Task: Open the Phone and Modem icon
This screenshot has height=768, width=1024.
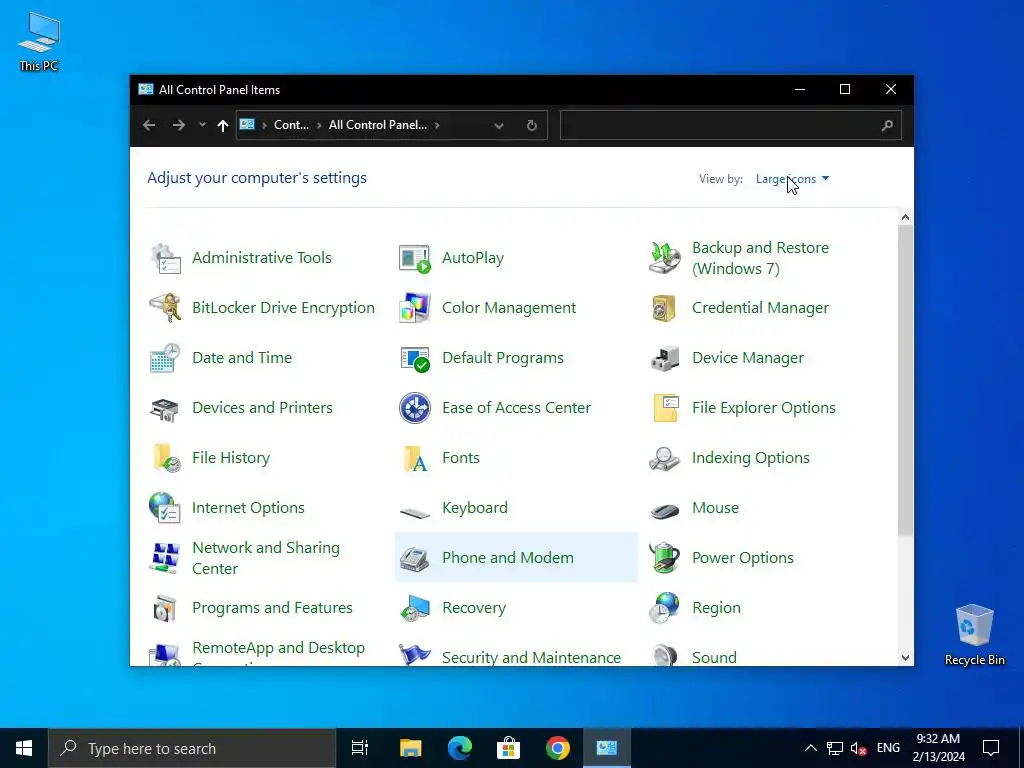Action: 415,558
